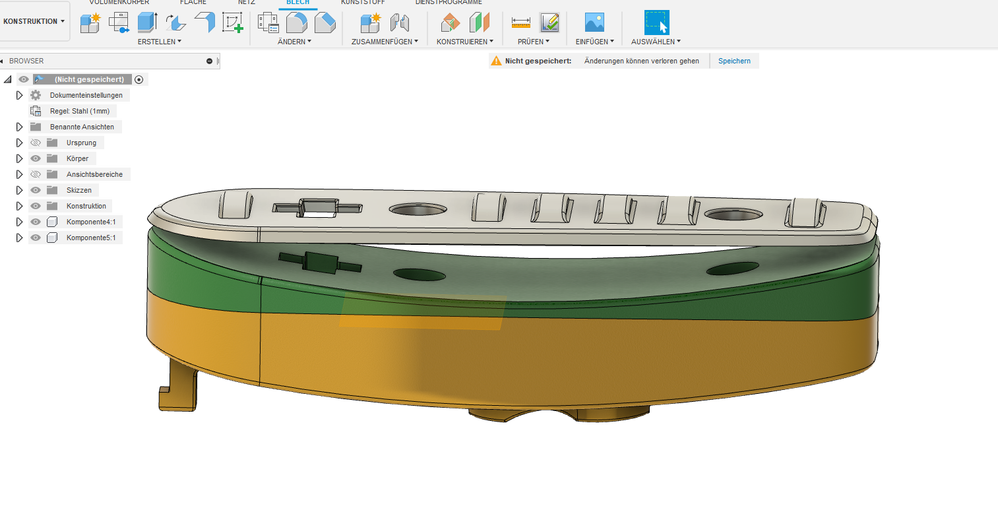Image resolution: width=998 pixels, height=518 pixels.
Task: Expand the Körper folder node
Action: click(x=19, y=158)
